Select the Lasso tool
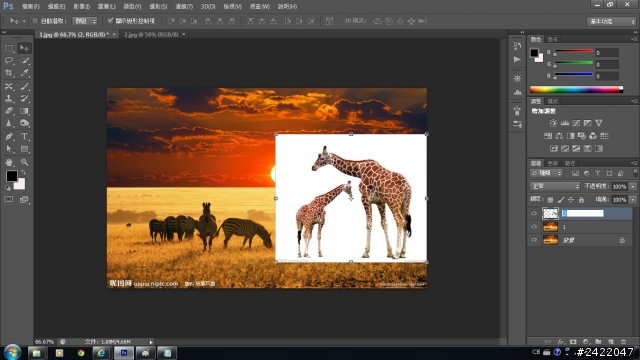This screenshot has width=640, height=360. coord(9,60)
